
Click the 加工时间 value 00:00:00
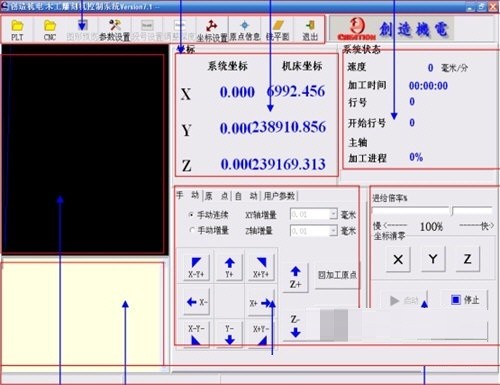(428, 86)
